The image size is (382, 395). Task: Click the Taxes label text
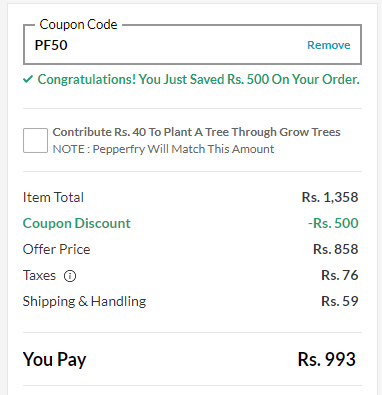[39, 275]
